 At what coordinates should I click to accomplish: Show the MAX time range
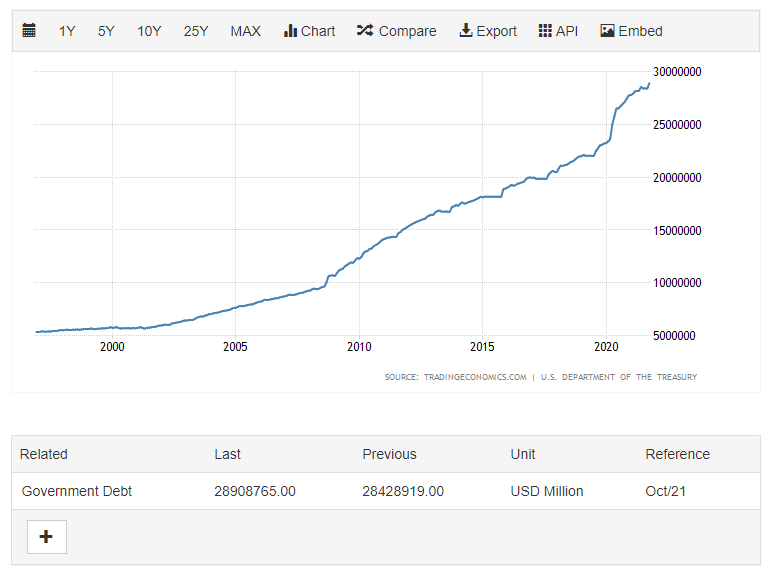point(245,31)
